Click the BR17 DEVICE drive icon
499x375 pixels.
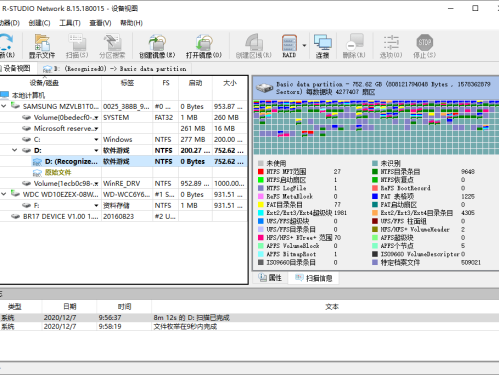[15, 216]
